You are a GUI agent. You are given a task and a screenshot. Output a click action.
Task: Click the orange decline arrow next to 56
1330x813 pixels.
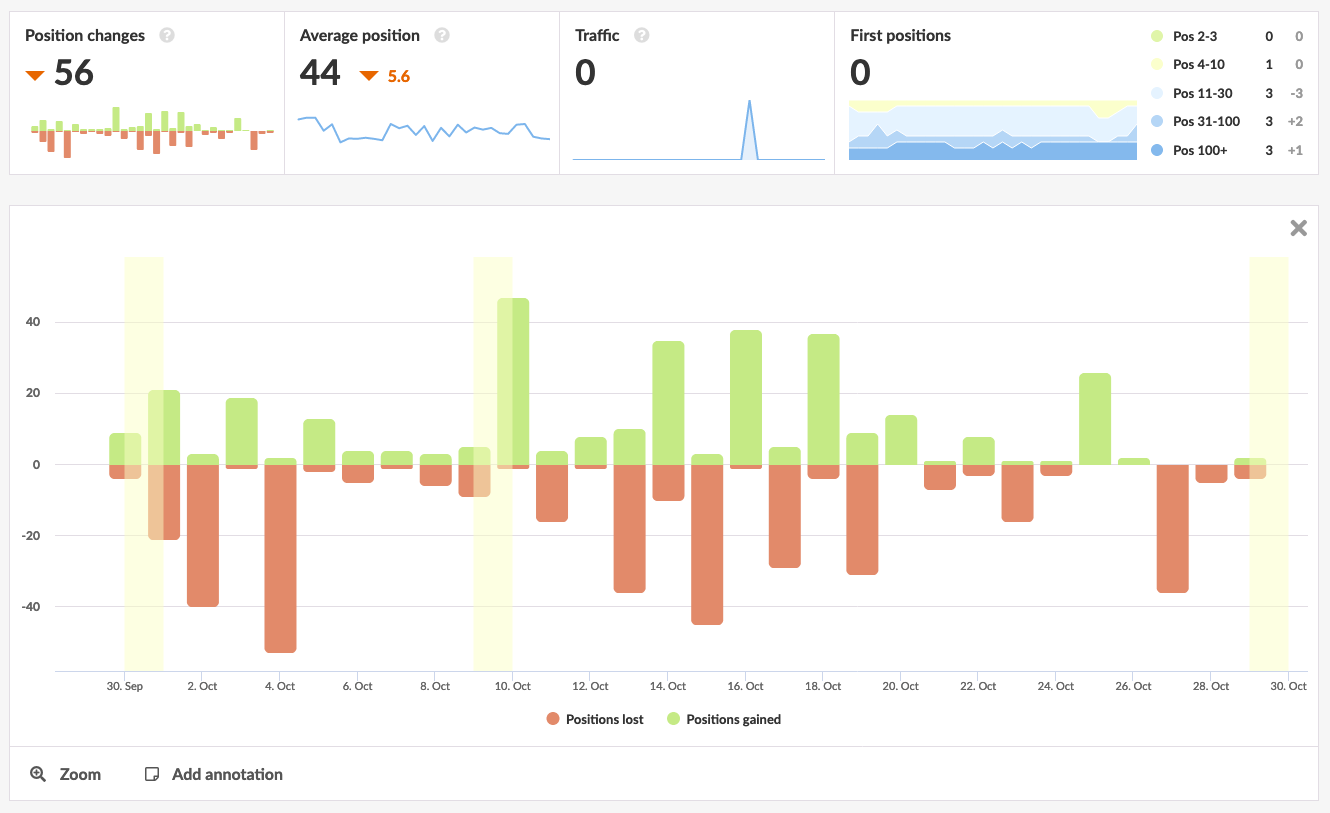35,74
